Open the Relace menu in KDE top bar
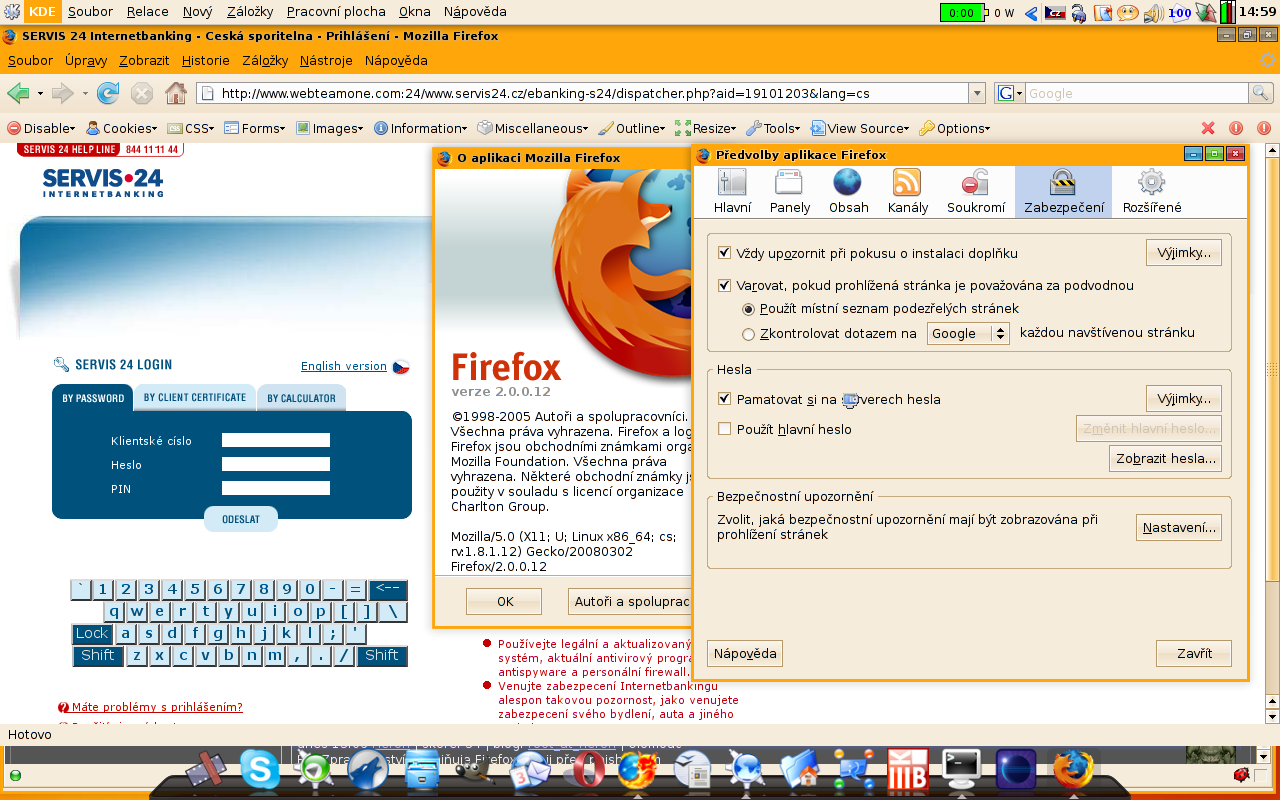The width and height of the screenshot is (1280, 800). click(x=147, y=12)
